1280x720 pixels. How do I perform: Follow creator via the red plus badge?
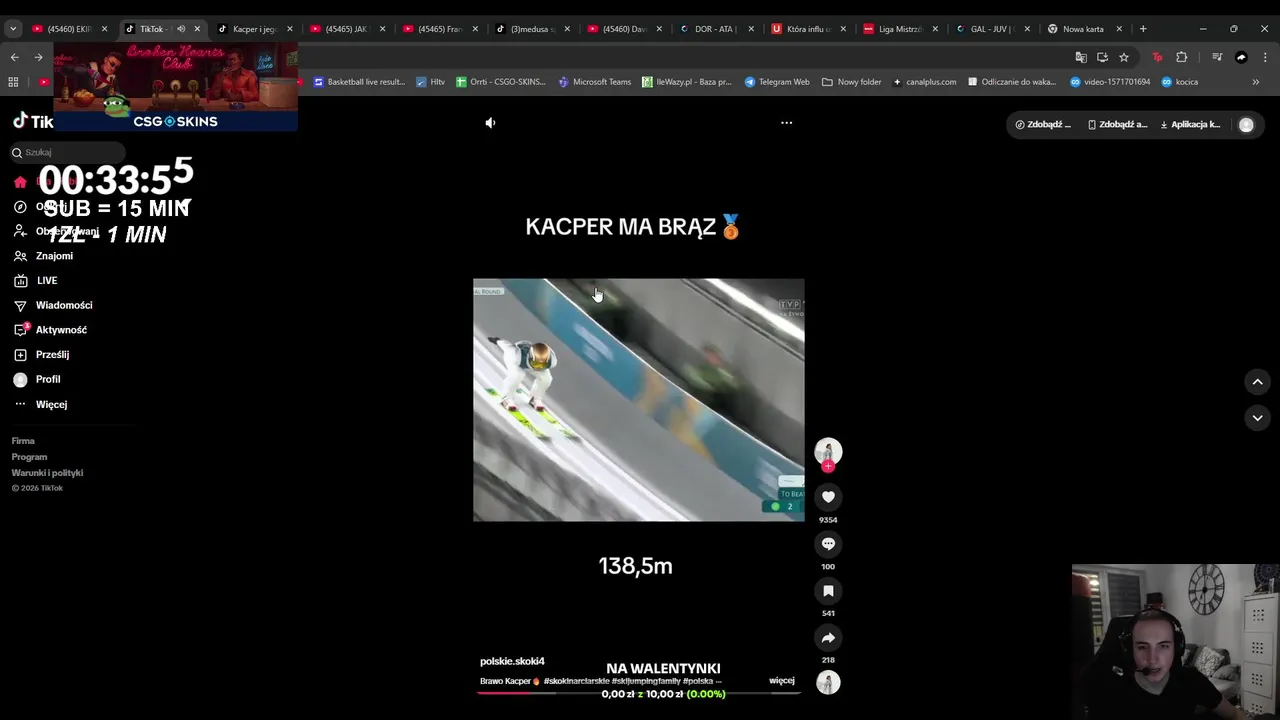click(828, 466)
